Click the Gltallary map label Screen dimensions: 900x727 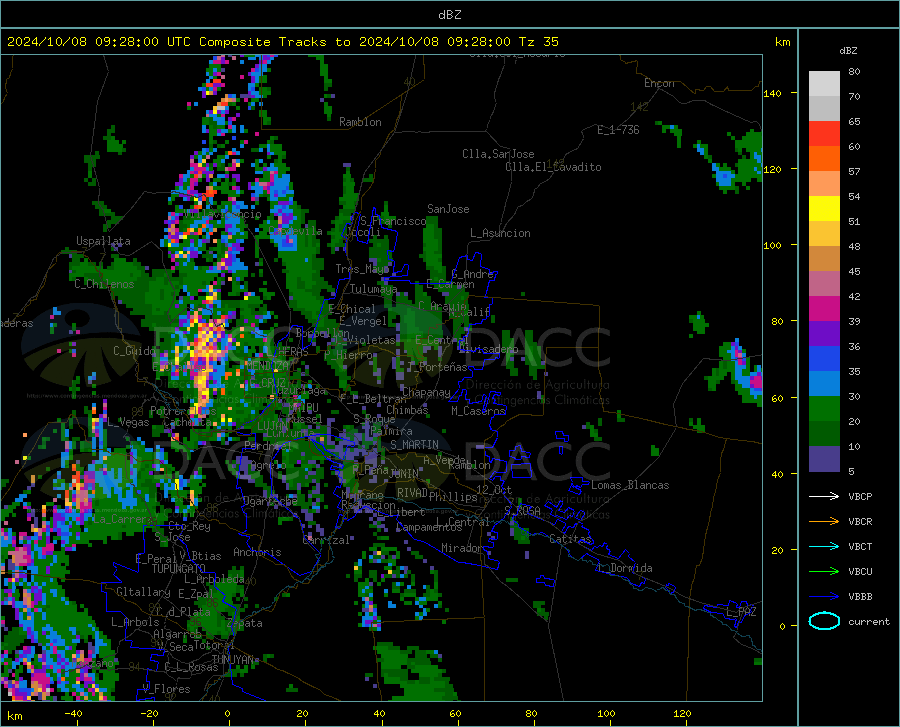[143, 592]
